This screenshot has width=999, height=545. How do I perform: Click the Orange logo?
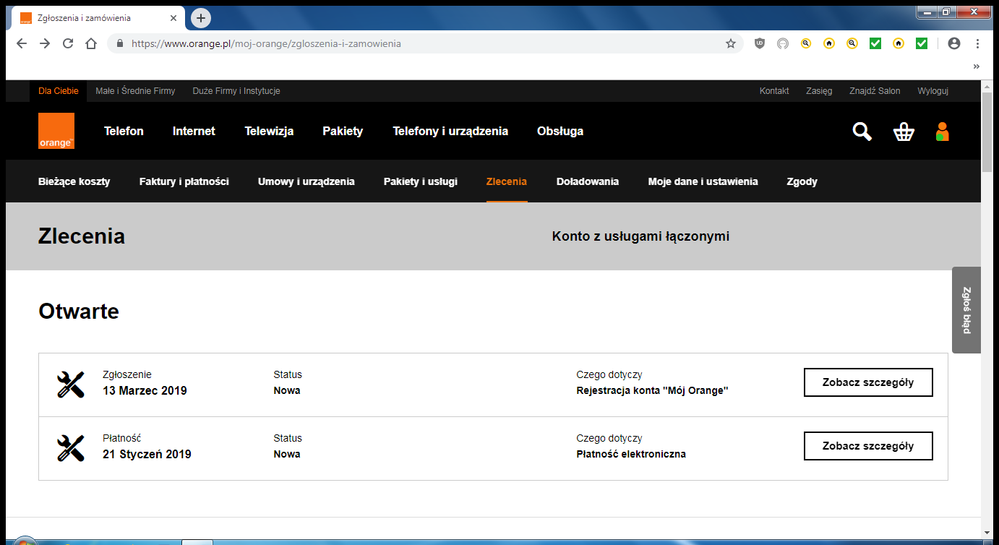55,131
